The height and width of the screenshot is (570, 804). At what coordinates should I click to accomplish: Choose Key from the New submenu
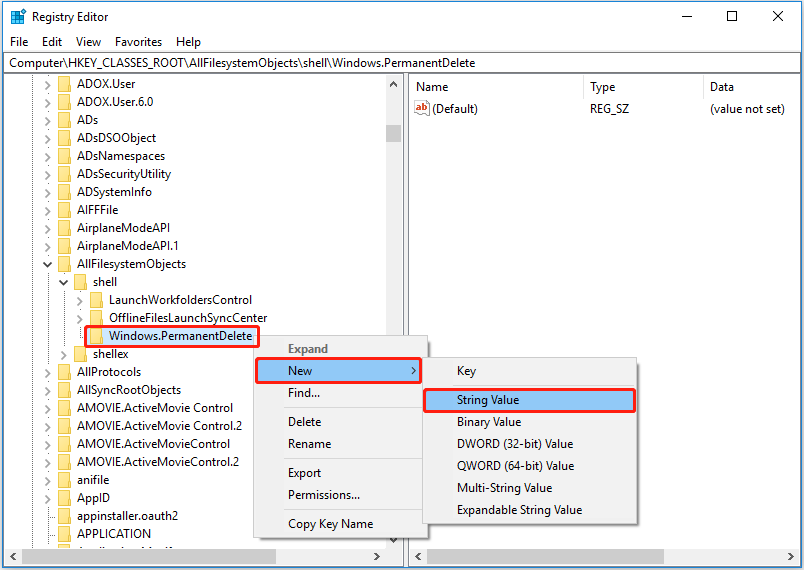click(529, 371)
